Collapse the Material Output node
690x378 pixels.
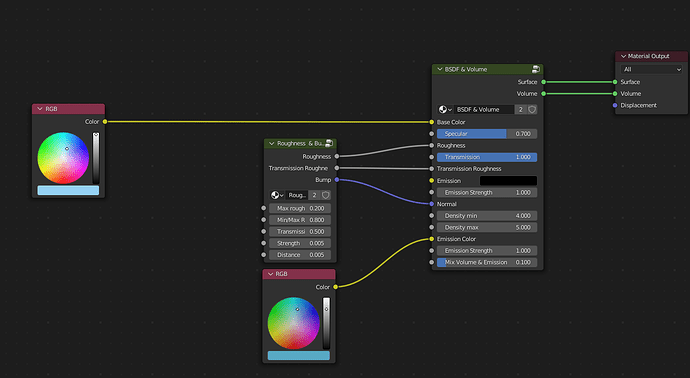[623, 56]
